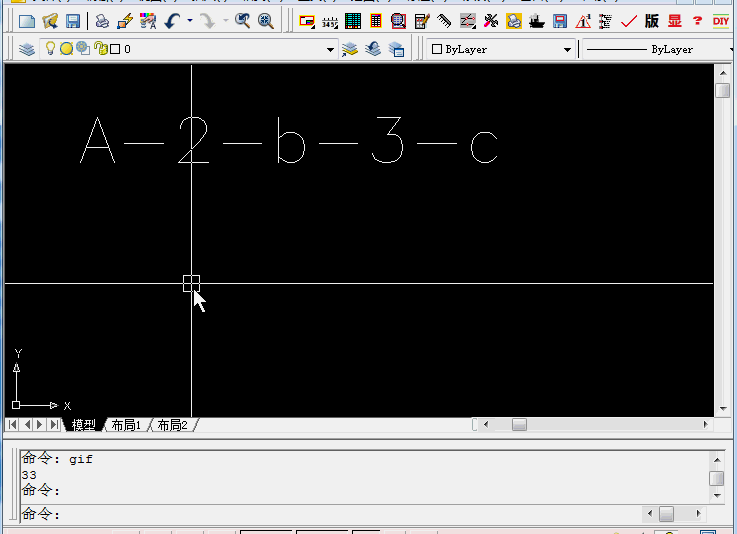Image resolution: width=737 pixels, height=534 pixels.
Task: Click the command history scroll-up arrow
Action: coord(716,460)
